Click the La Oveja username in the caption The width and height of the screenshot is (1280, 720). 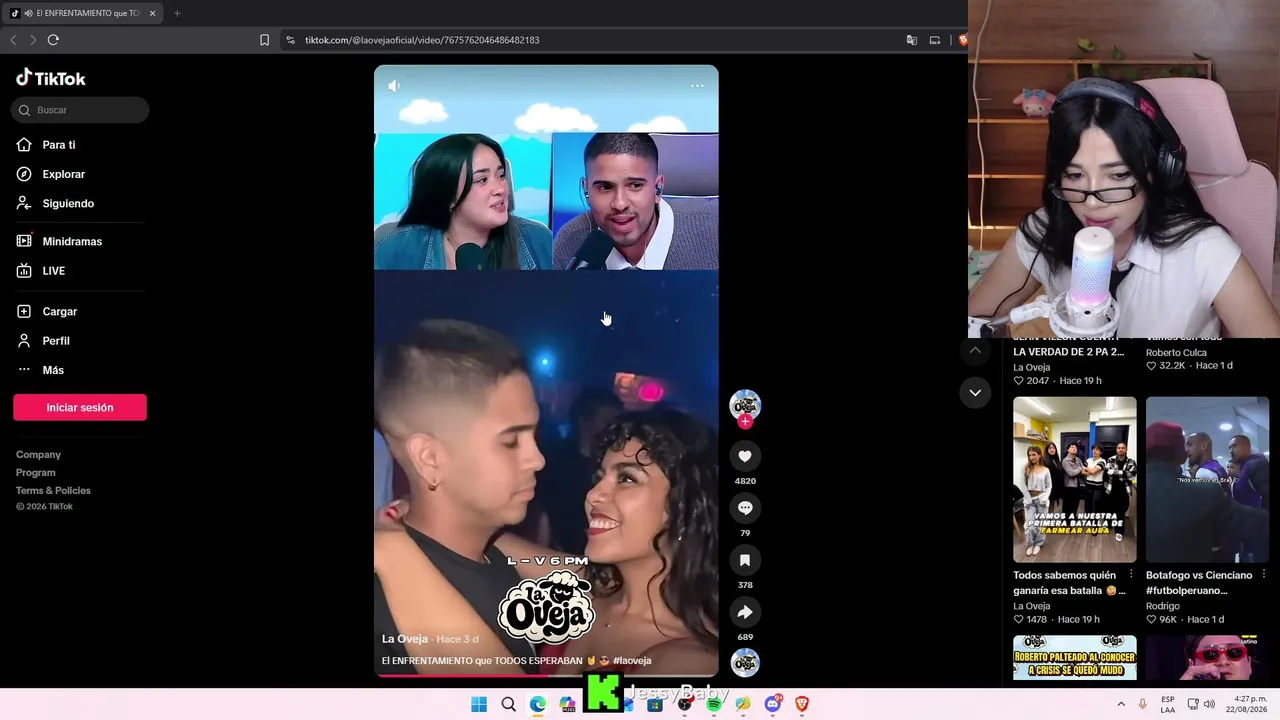405,639
